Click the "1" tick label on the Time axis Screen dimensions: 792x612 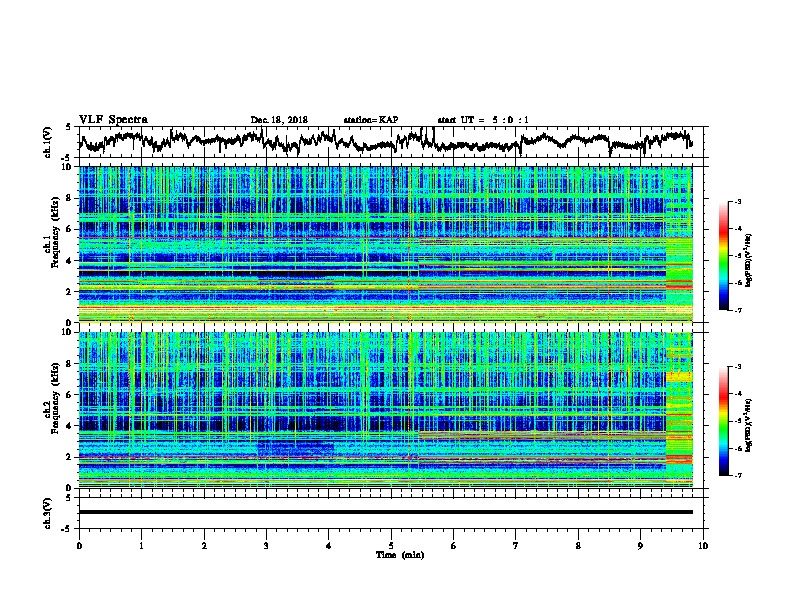(x=141, y=546)
